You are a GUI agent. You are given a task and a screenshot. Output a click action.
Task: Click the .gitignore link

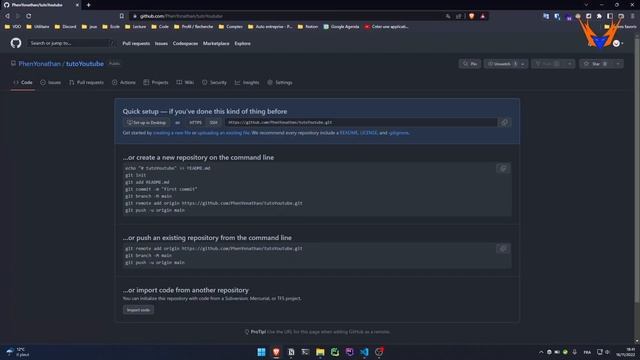tap(398, 133)
